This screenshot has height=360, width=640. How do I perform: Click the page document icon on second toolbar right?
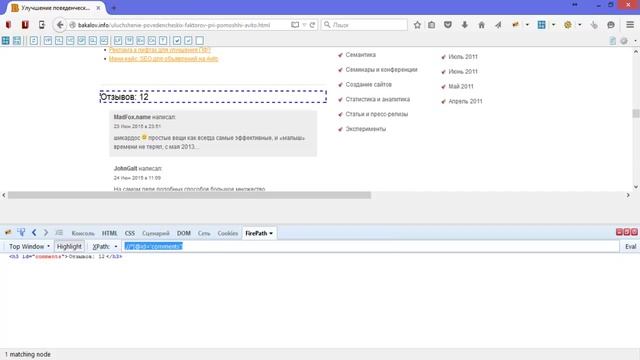tap(613, 40)
